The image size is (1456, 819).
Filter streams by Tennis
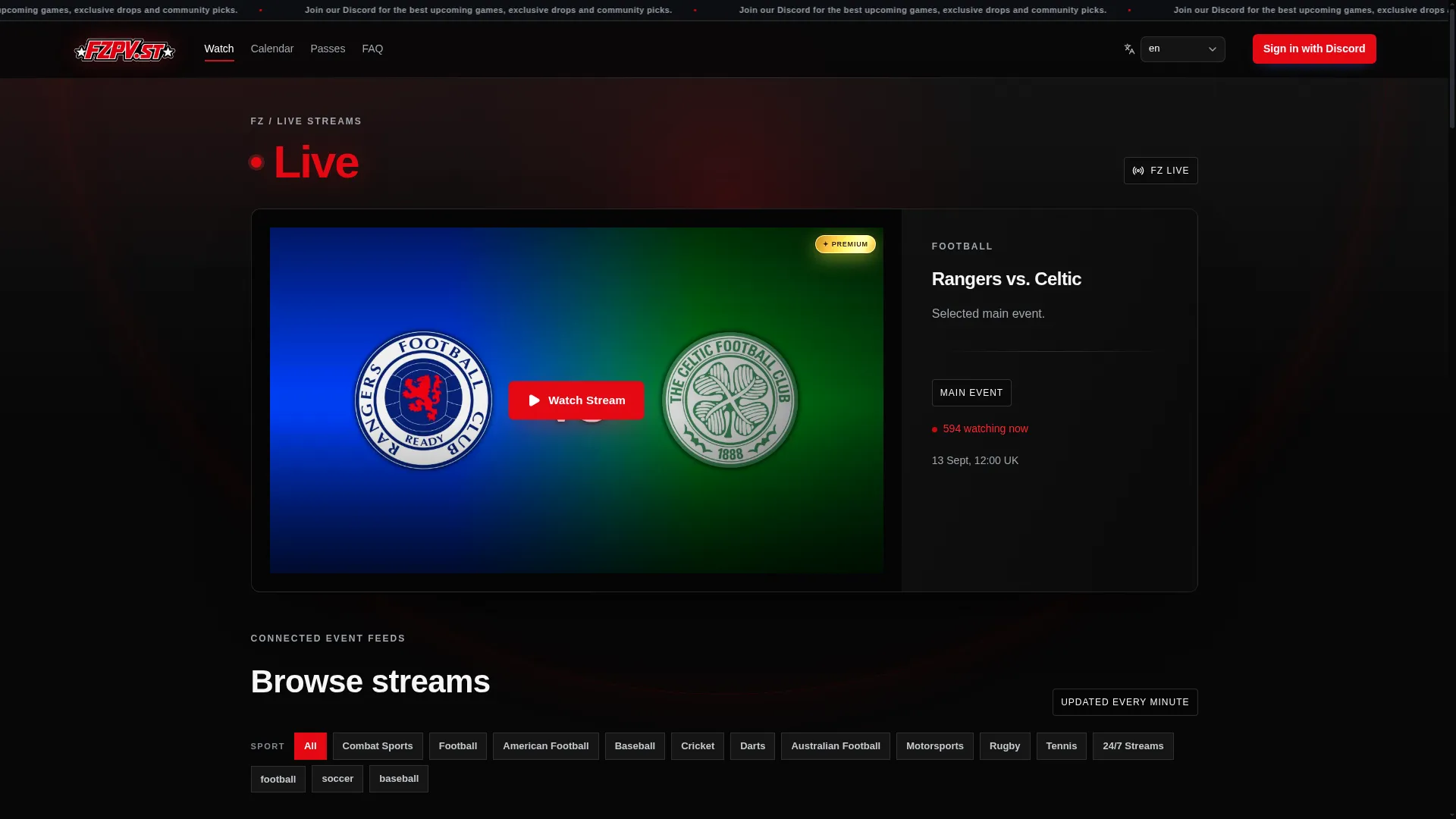tap(1062, 746)
